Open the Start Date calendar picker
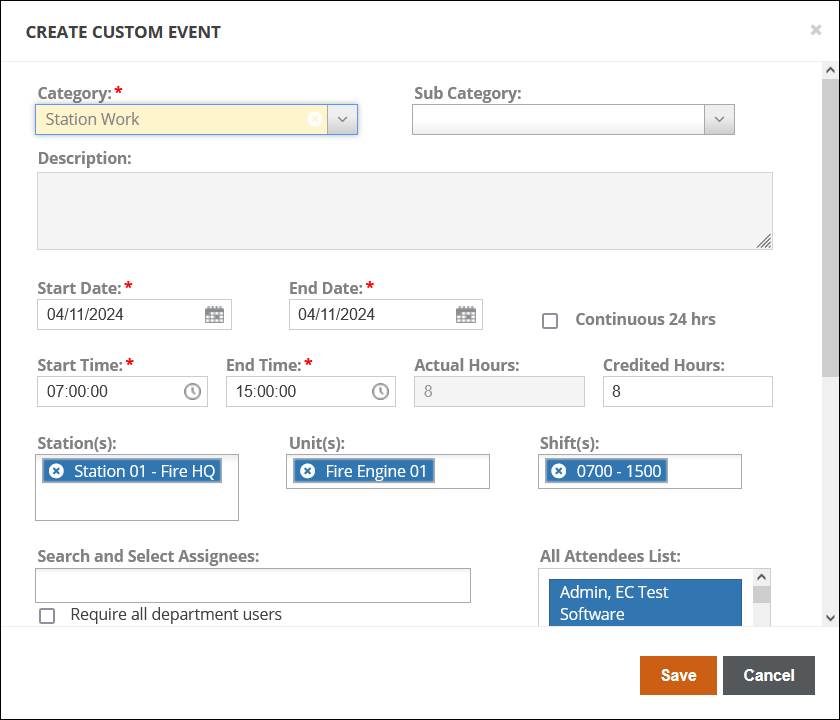Viewport: 840px width, 720px height. (x=214, y=314)
